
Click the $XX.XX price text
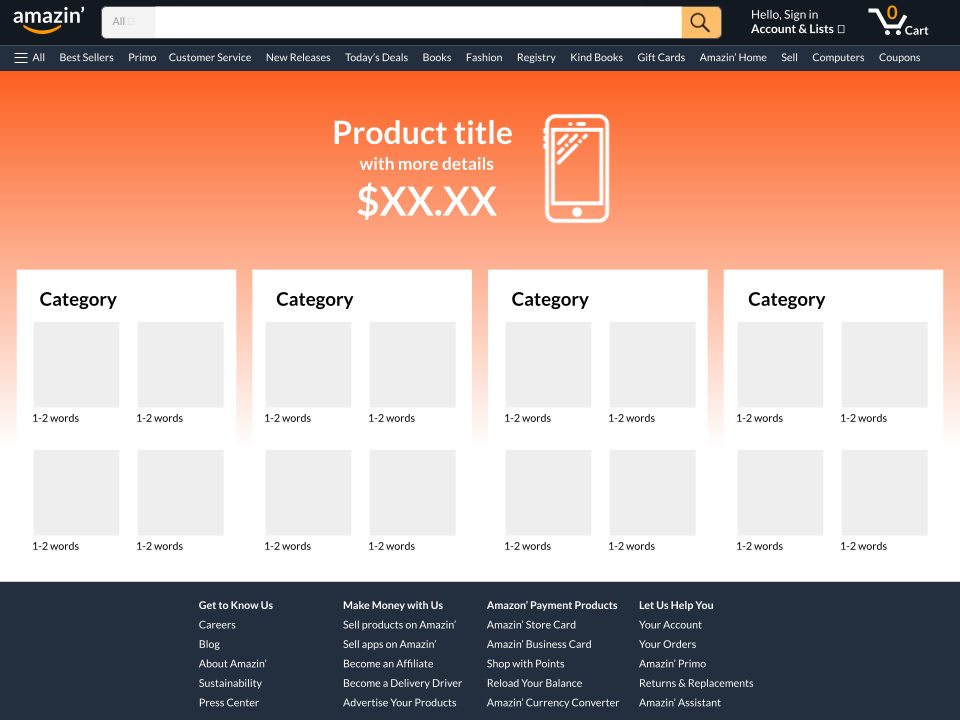(x=427, y=201)
